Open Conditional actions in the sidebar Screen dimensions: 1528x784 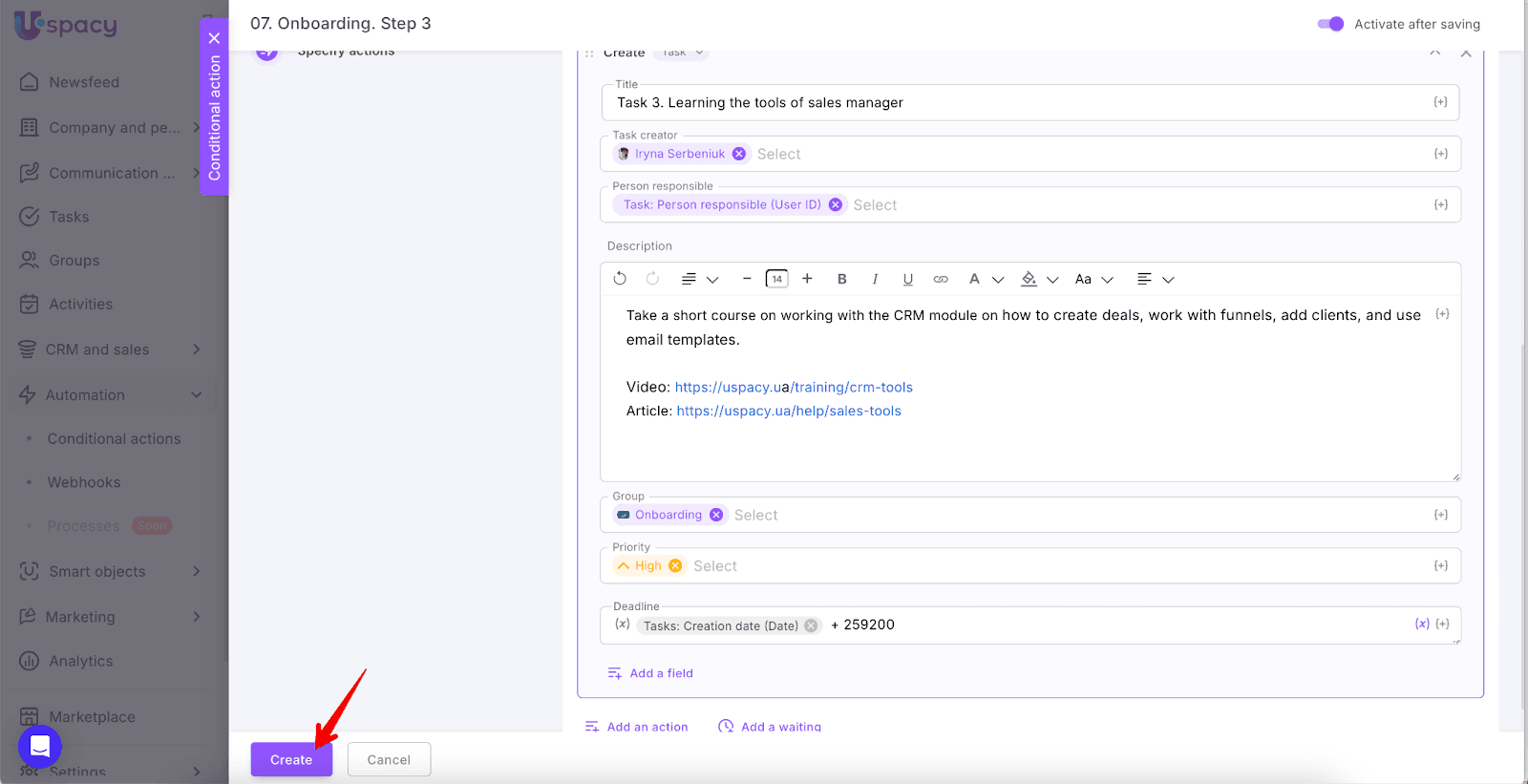114,438
